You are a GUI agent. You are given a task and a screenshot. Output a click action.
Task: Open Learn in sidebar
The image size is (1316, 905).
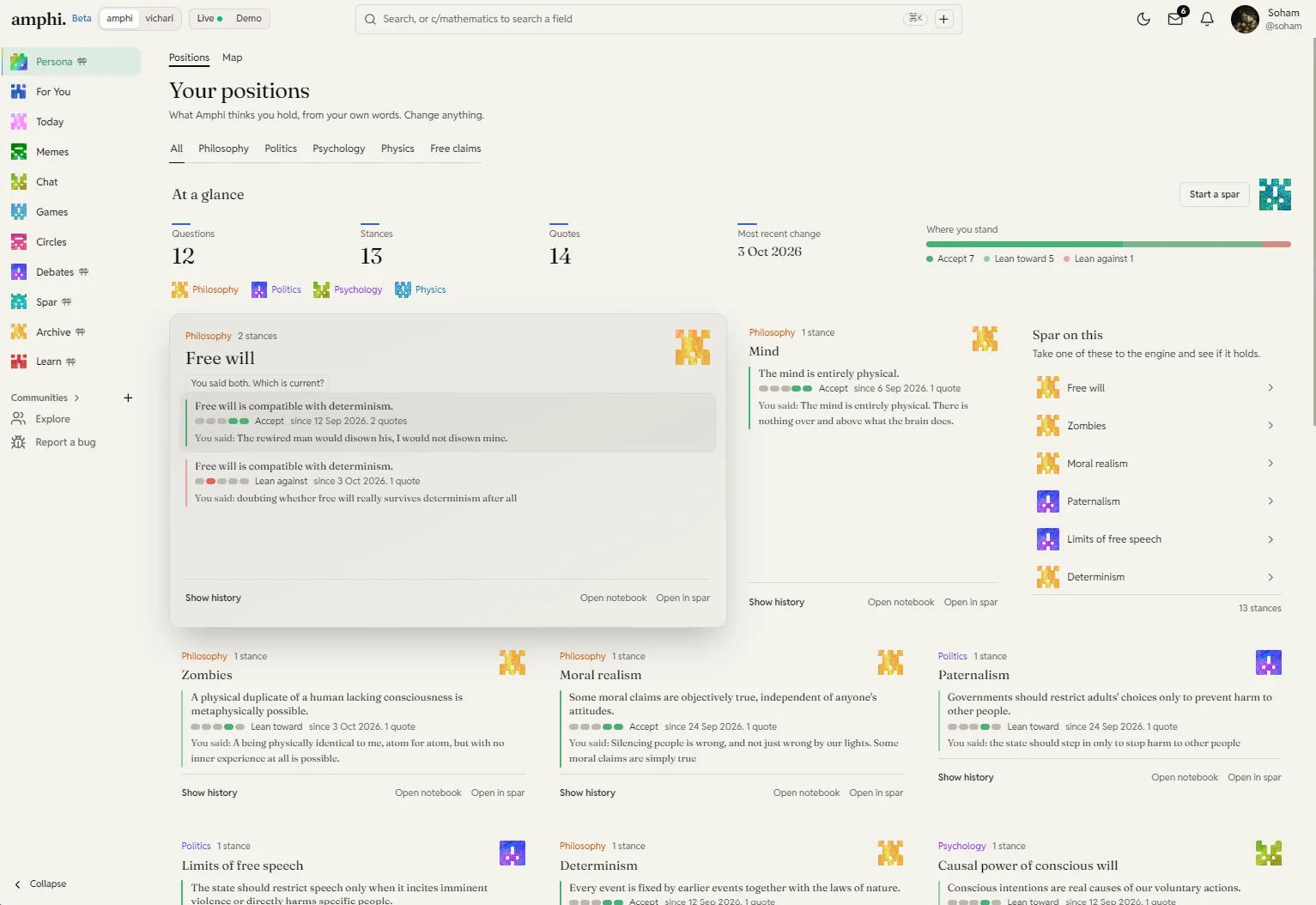70,361
